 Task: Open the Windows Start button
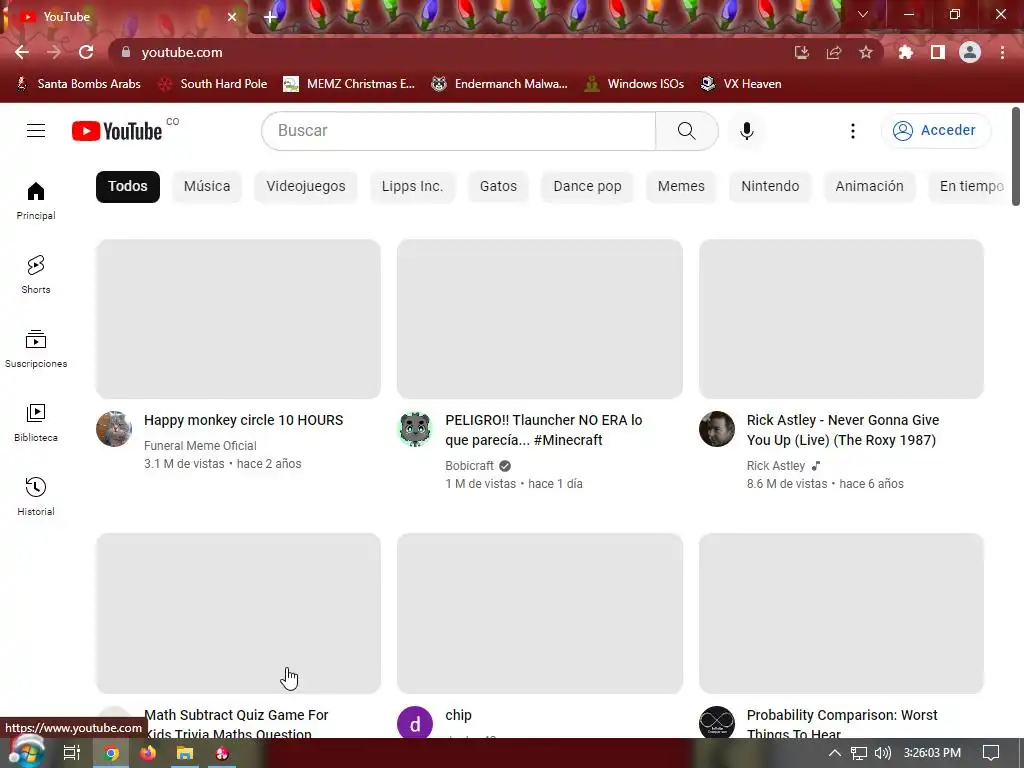[x=25, y=753]
